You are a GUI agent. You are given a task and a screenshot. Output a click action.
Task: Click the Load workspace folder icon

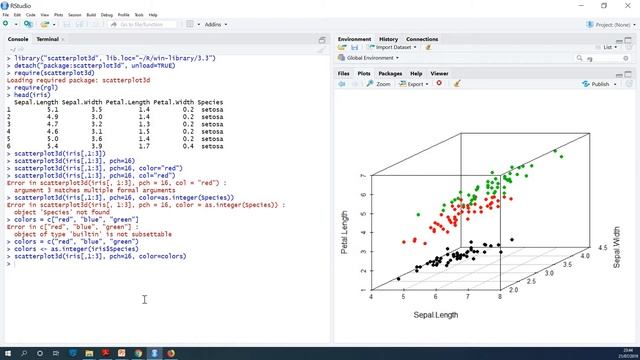pos(342,47)
